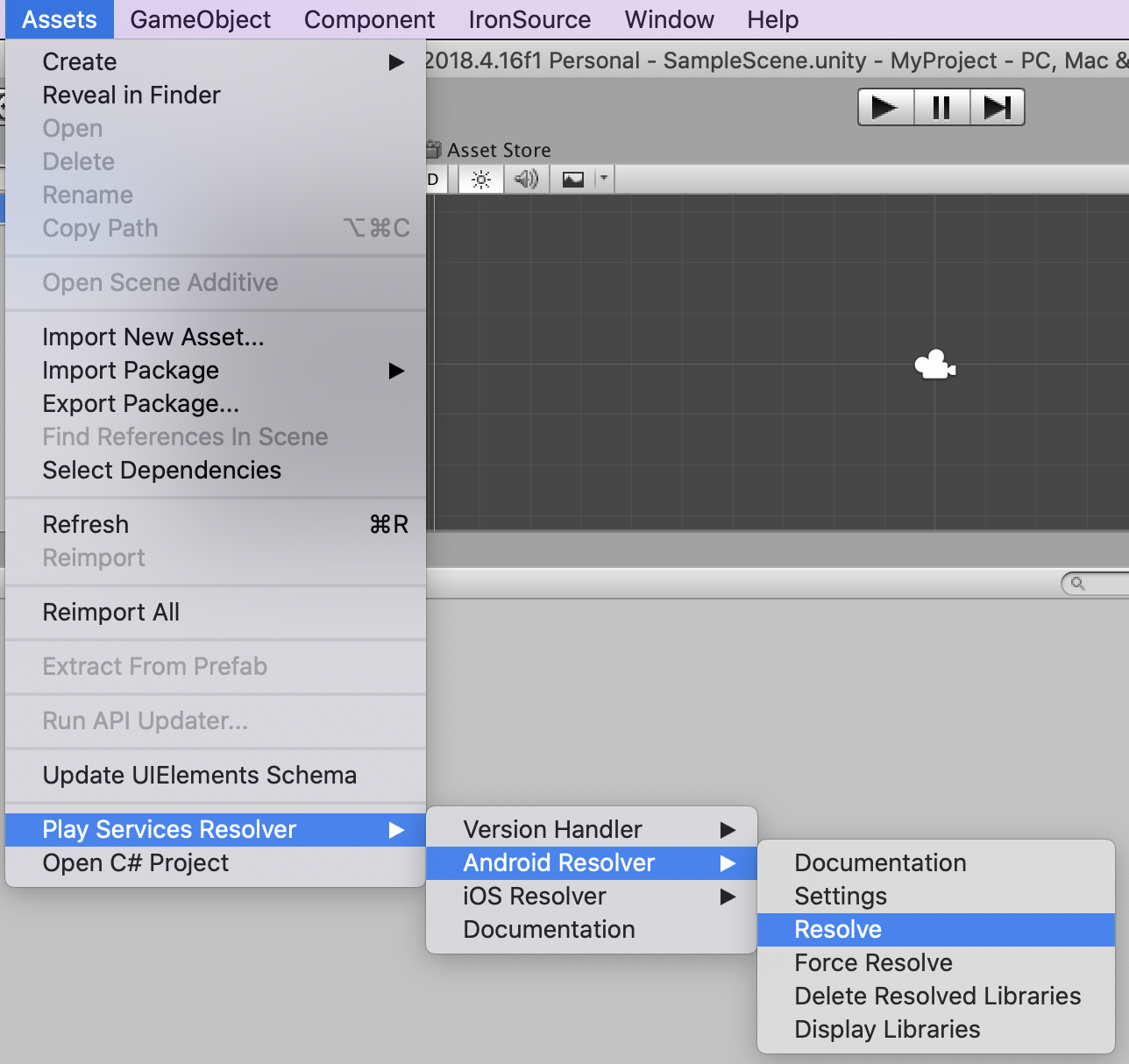
Task: Select Open C# Project
Action: 136,862
